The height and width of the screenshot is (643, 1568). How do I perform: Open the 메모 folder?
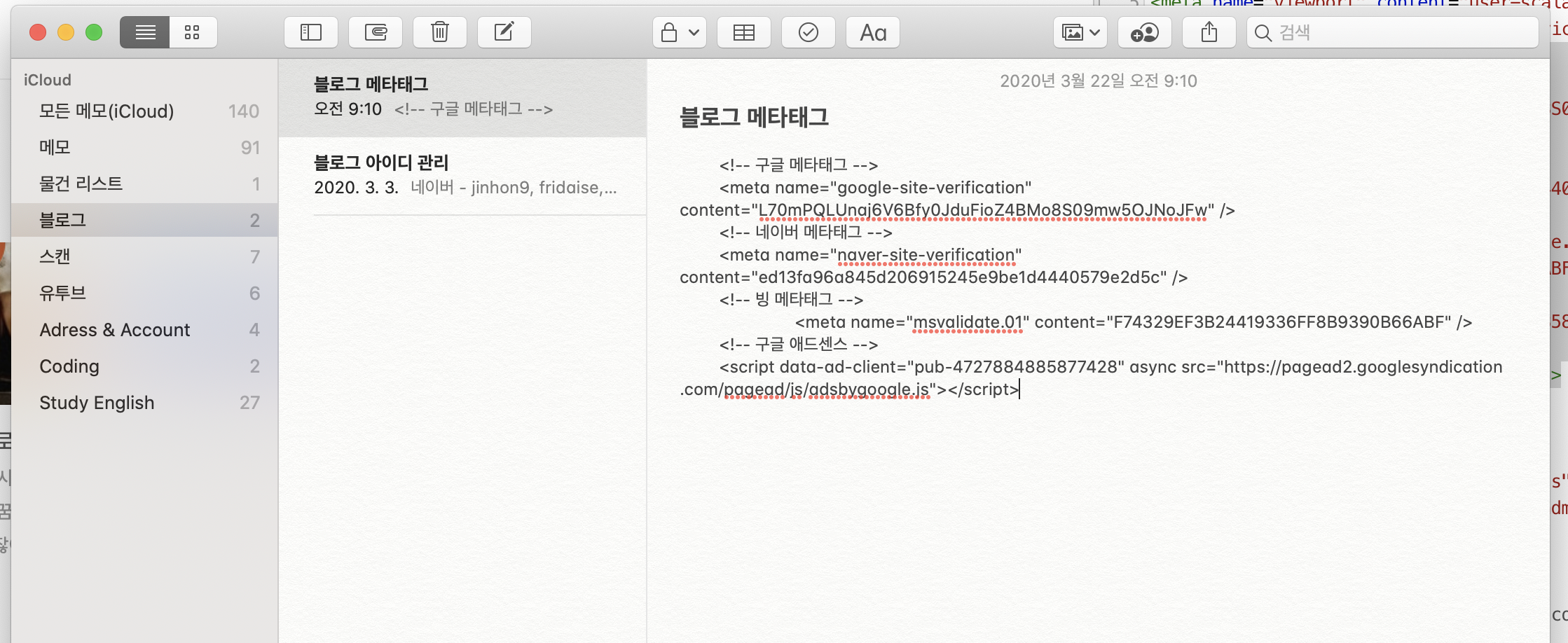click(x=144, y=148)
